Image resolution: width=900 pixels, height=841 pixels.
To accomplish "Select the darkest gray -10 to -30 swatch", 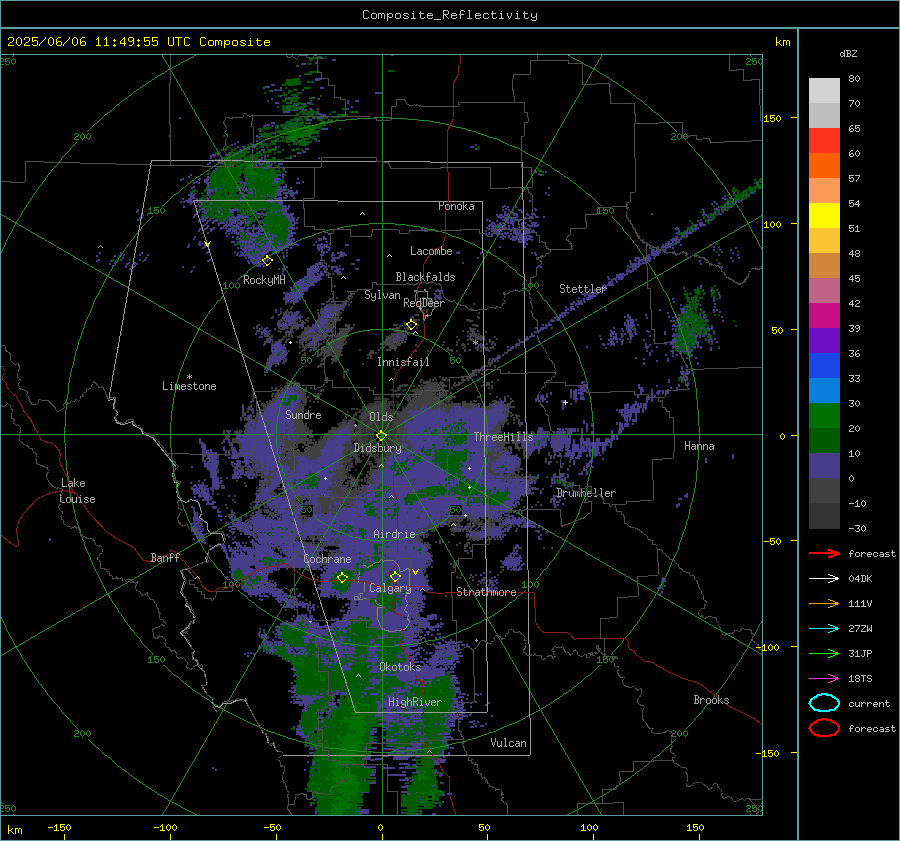I will tap(824, 516).
